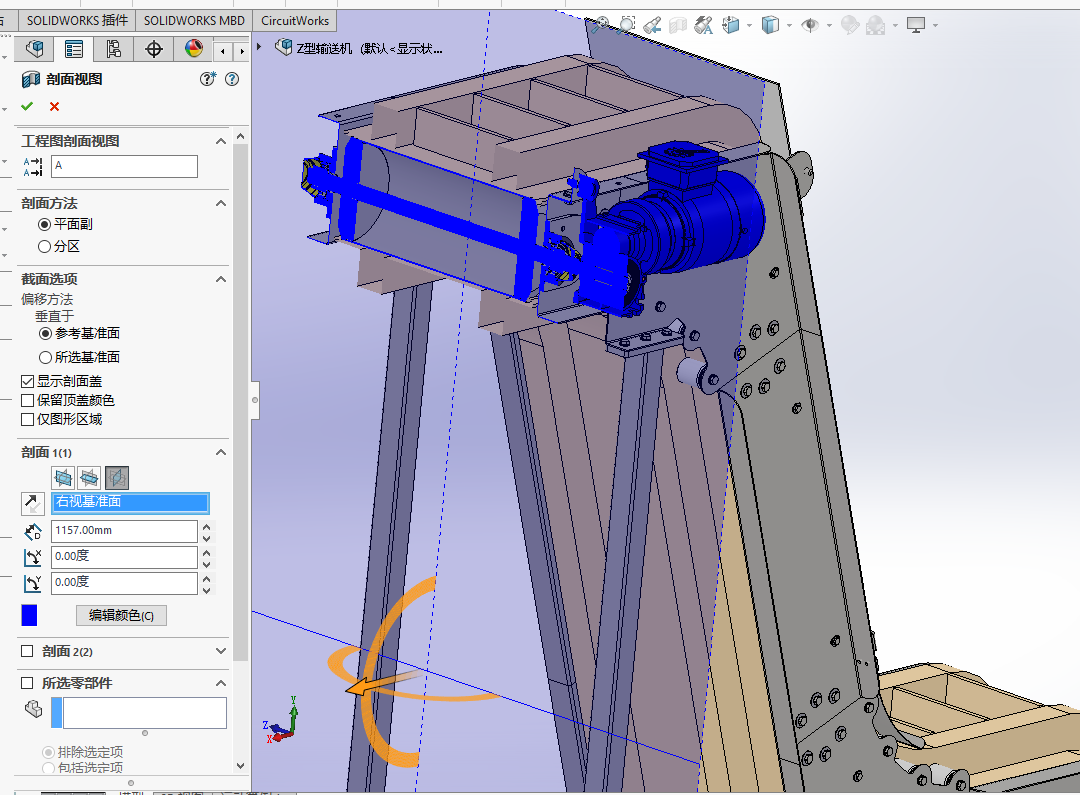Click the 编辑颜色 button
Viewport: 1080px width, 795px height.
pyautogui.click(x=121, y=615)
